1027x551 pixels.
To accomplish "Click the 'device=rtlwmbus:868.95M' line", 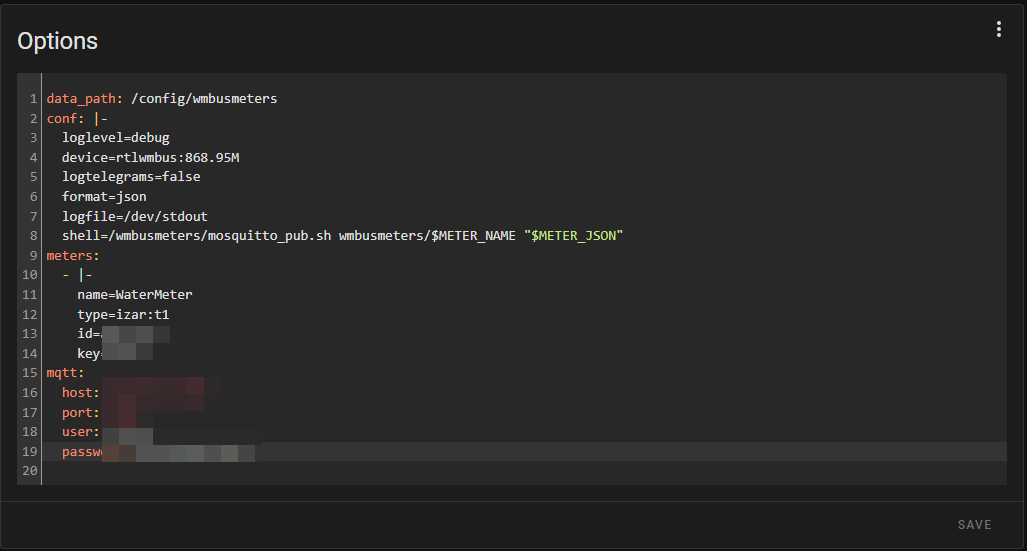I will pos(151,157).
